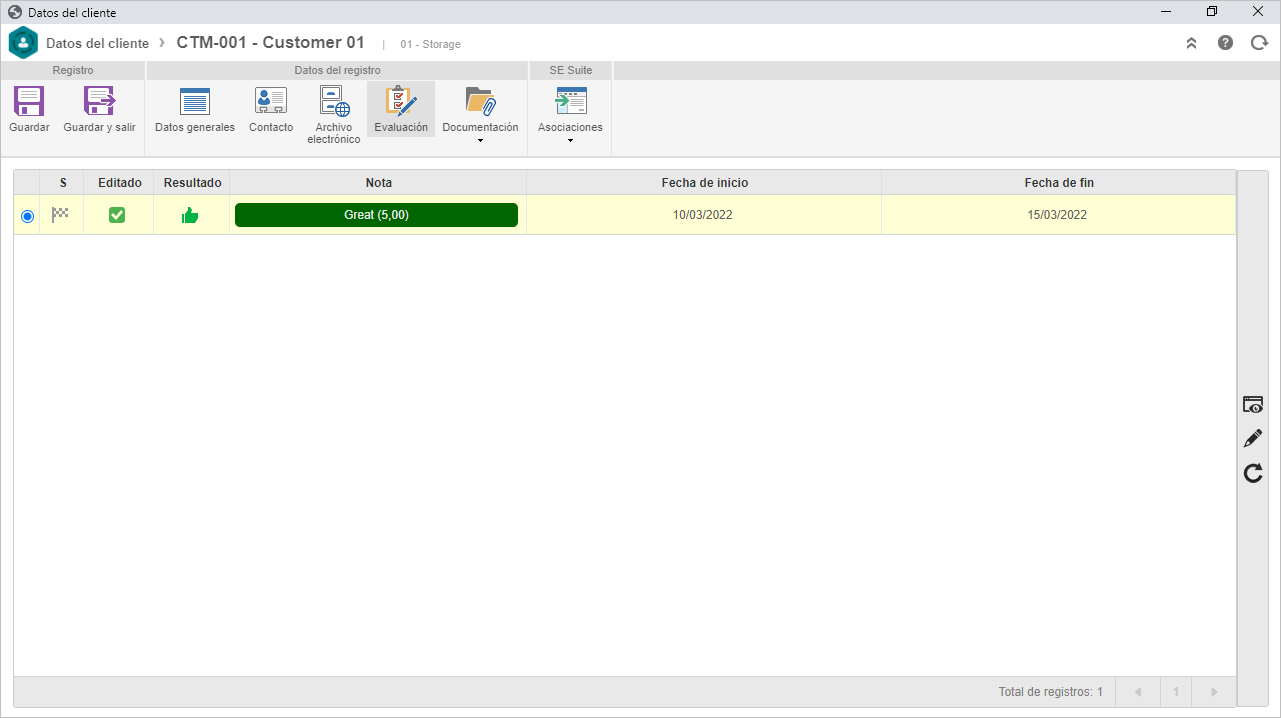This screenshot has height=718, width=1281.
Task: Click the SE Suite hexagon logo
Action: click(x=23, y=43)
